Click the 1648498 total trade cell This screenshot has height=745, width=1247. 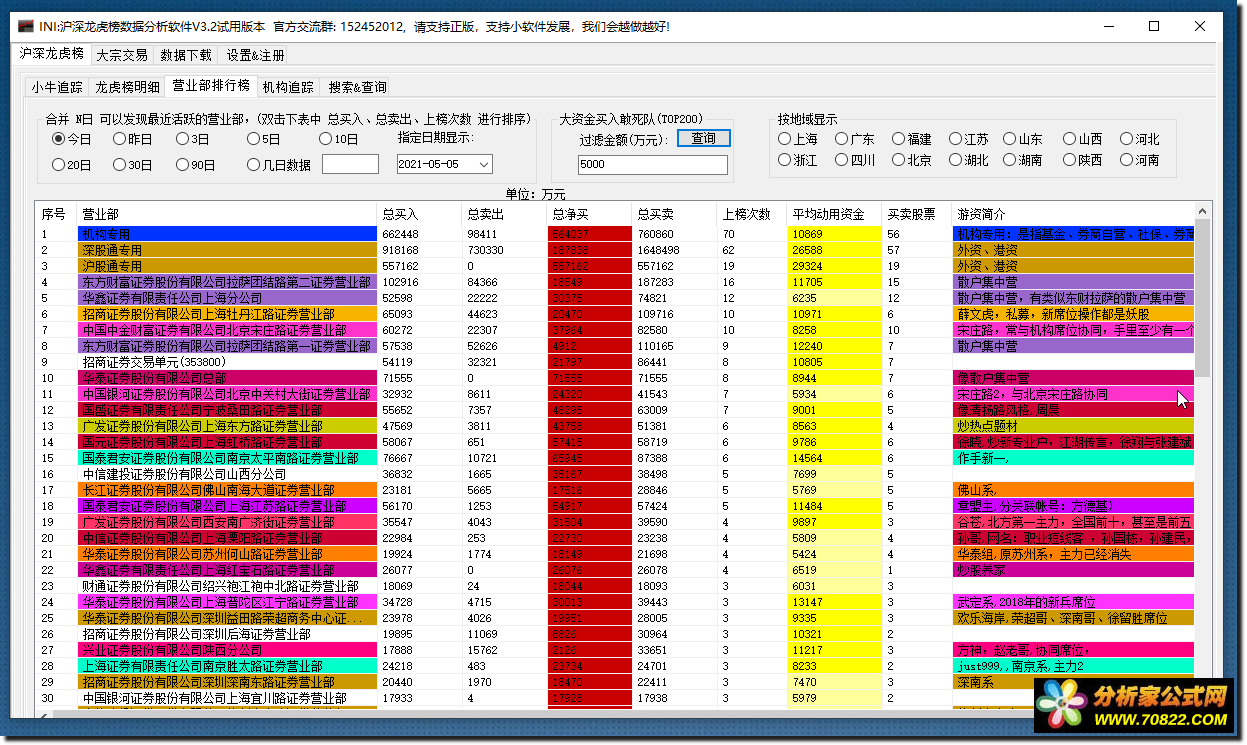(x=674, y=250)
